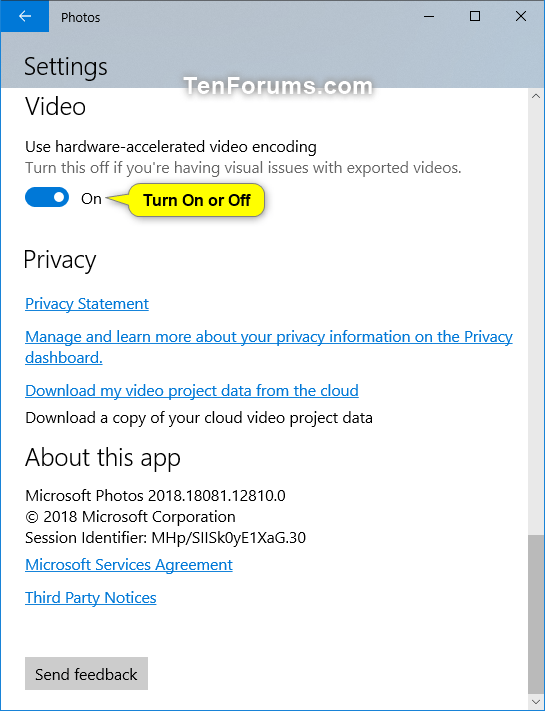Click the Settings page title
Image resolution: width=545 pixels, height=711 pixels.
pyautogui.click(x=66, y=67)
